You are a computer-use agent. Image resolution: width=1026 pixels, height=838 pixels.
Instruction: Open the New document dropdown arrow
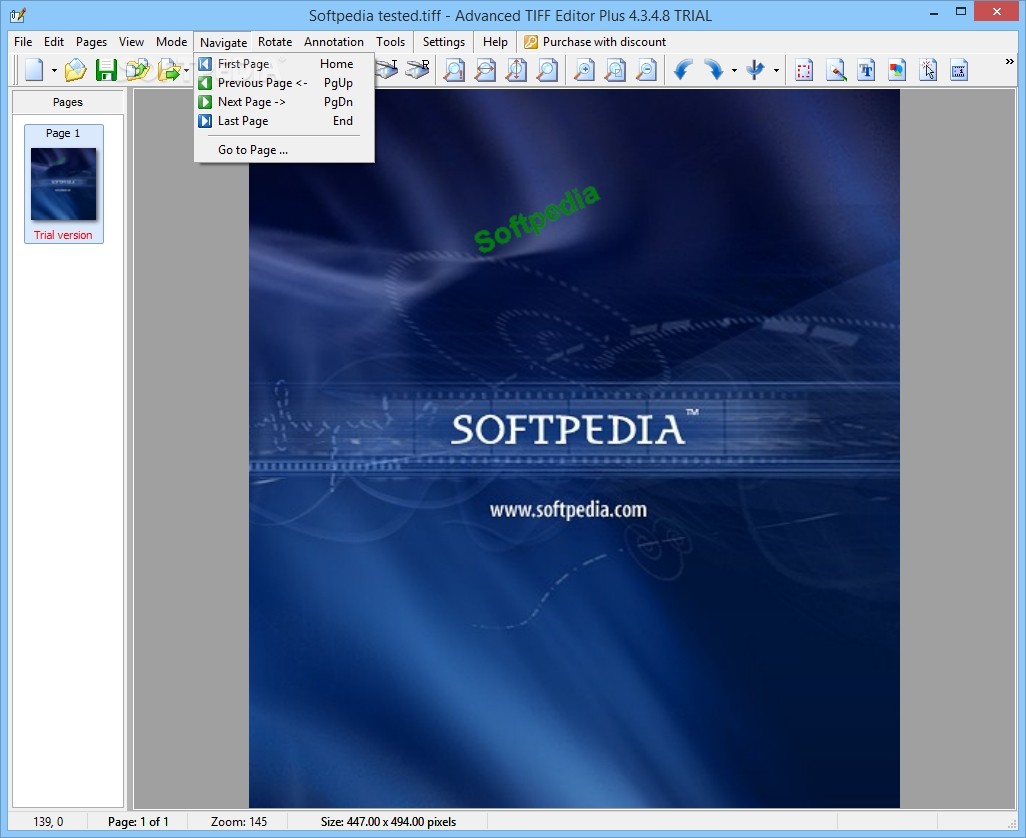tap(54, 70)
